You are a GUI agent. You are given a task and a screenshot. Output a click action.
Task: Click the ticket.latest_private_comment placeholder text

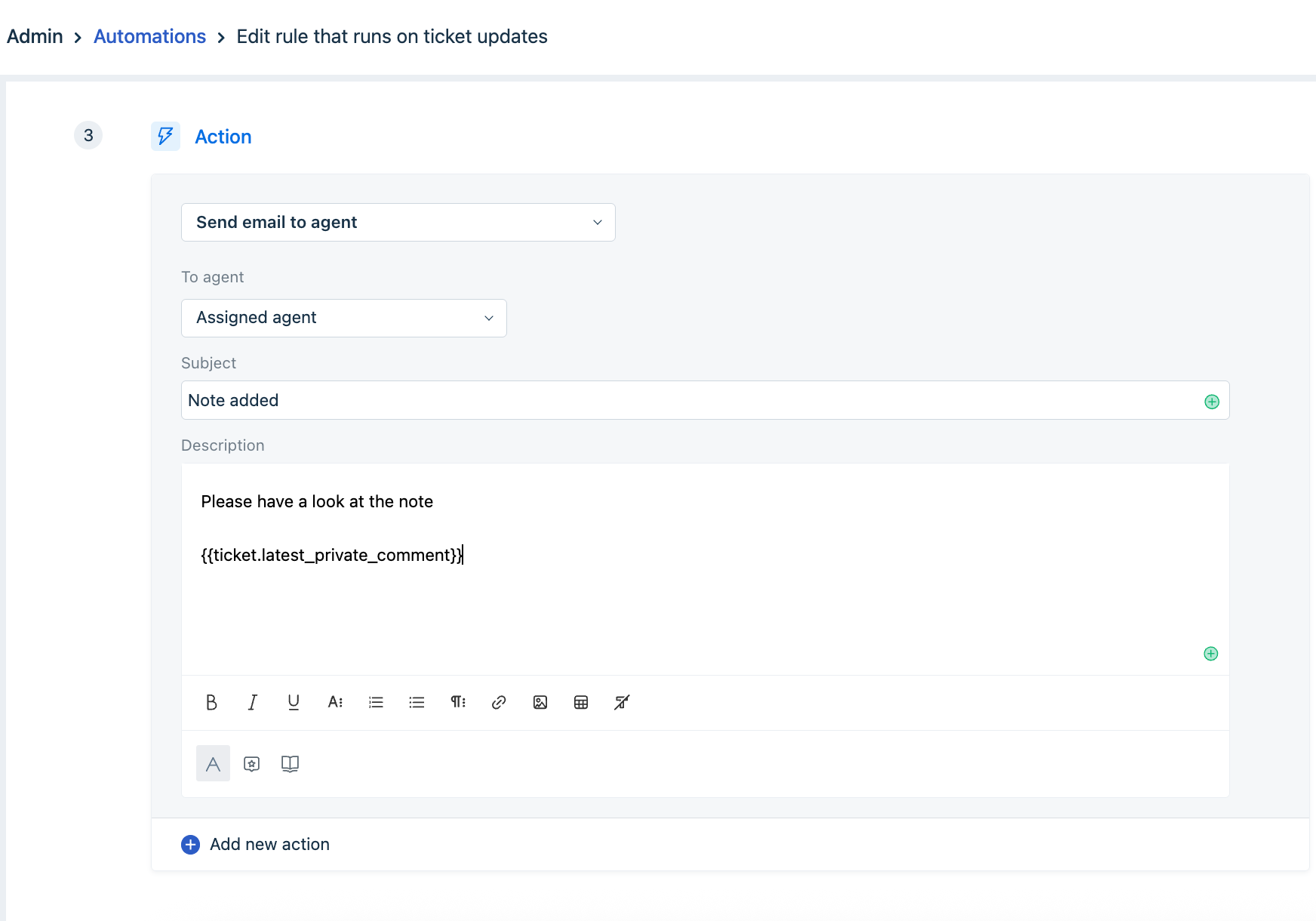[332, 555]
